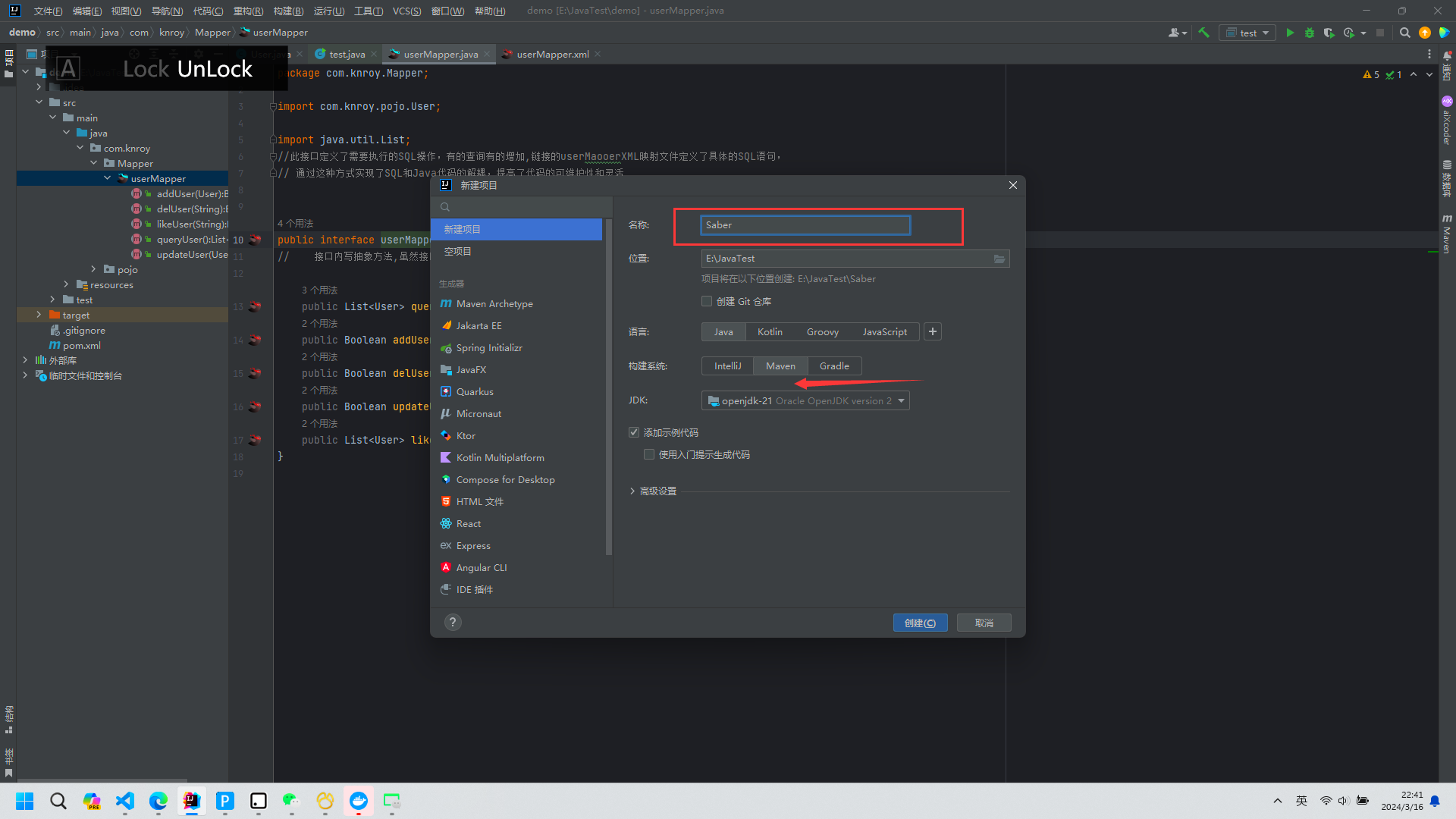Open the 重构(R) menu
This screenshot has height=819, width=1456.
248,11
